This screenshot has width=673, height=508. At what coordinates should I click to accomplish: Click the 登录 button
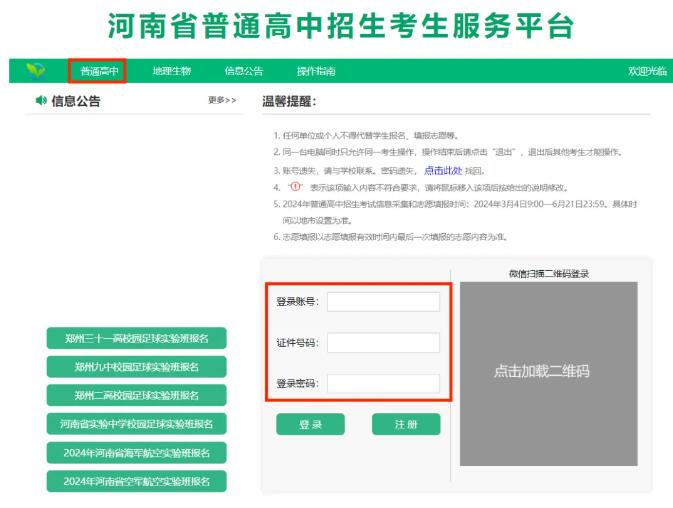[x=310, y=424]
